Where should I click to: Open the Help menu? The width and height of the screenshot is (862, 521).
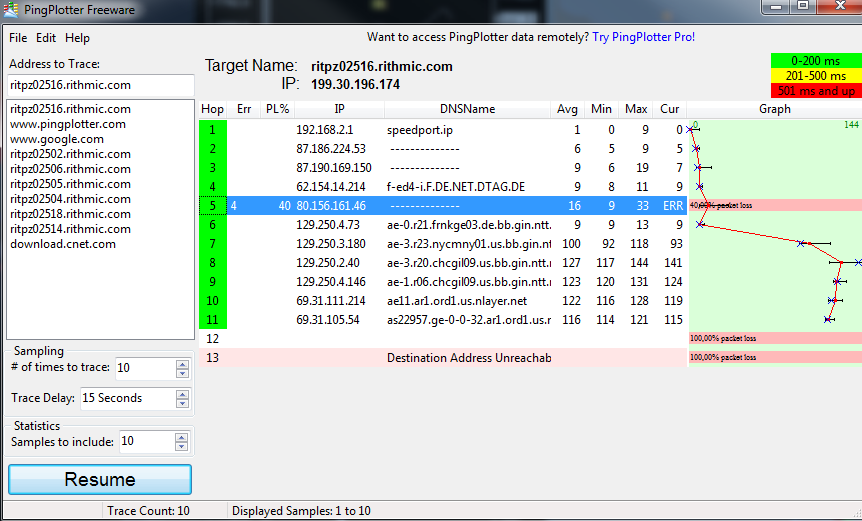pyautogui.click(x=78, y=38)
